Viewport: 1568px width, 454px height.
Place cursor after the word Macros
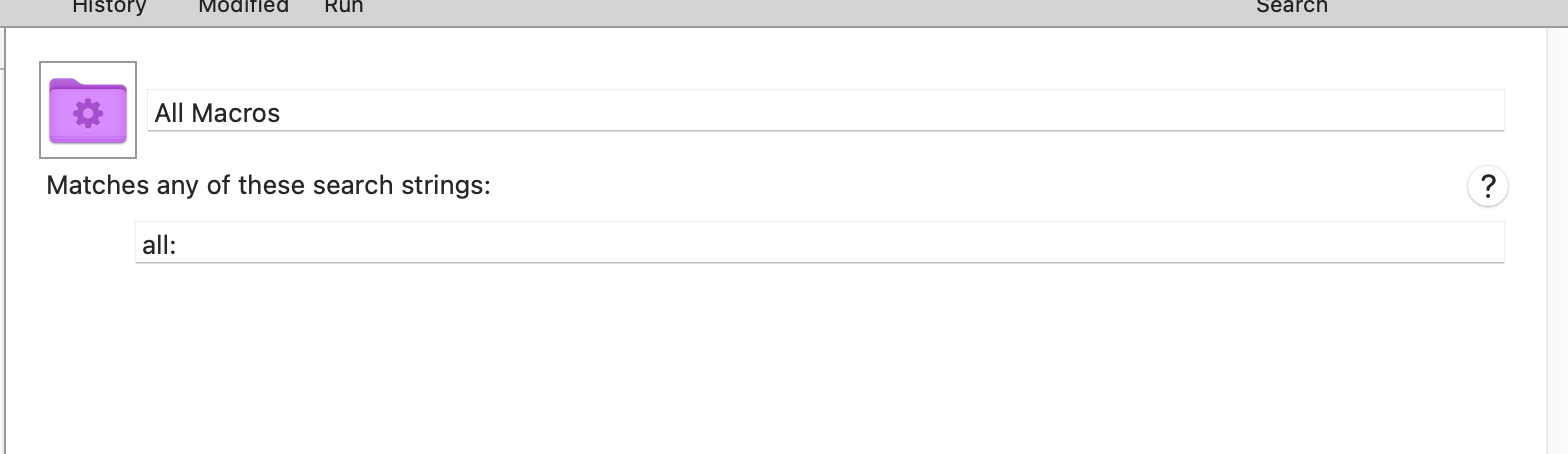[281, 113]
